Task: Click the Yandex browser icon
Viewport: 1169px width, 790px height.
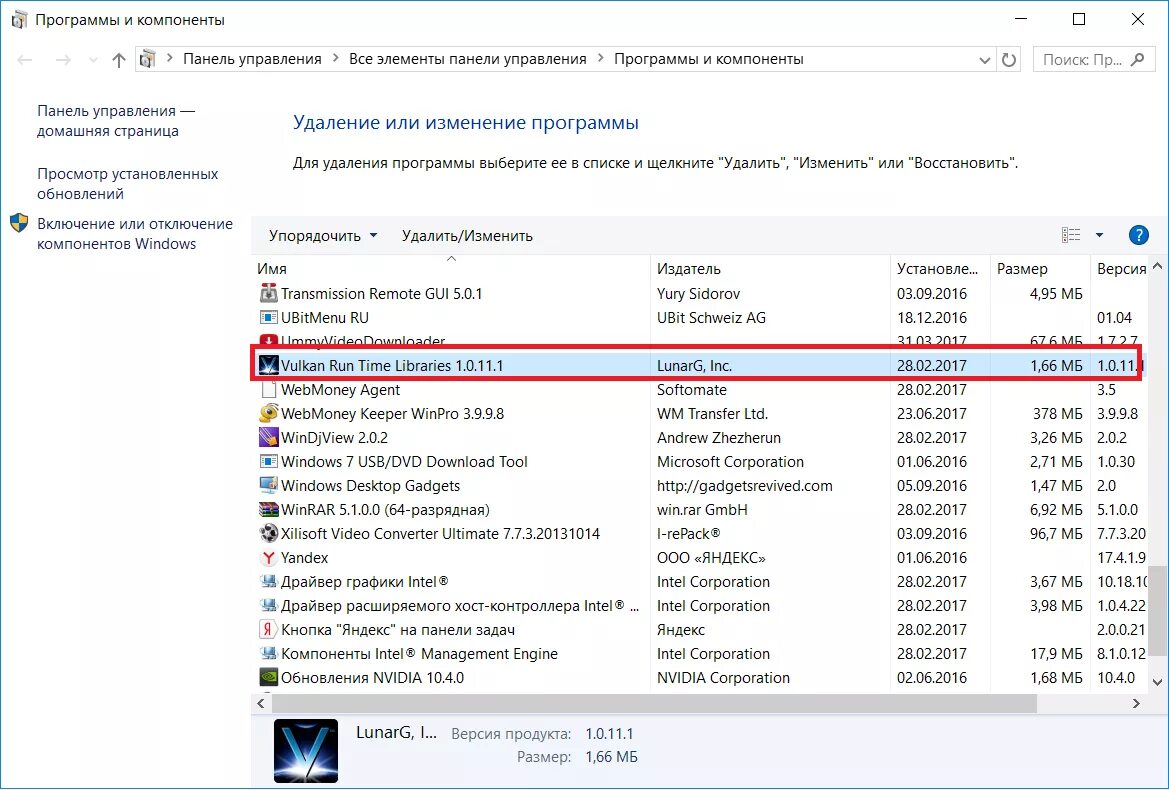Action: [268, 557]
